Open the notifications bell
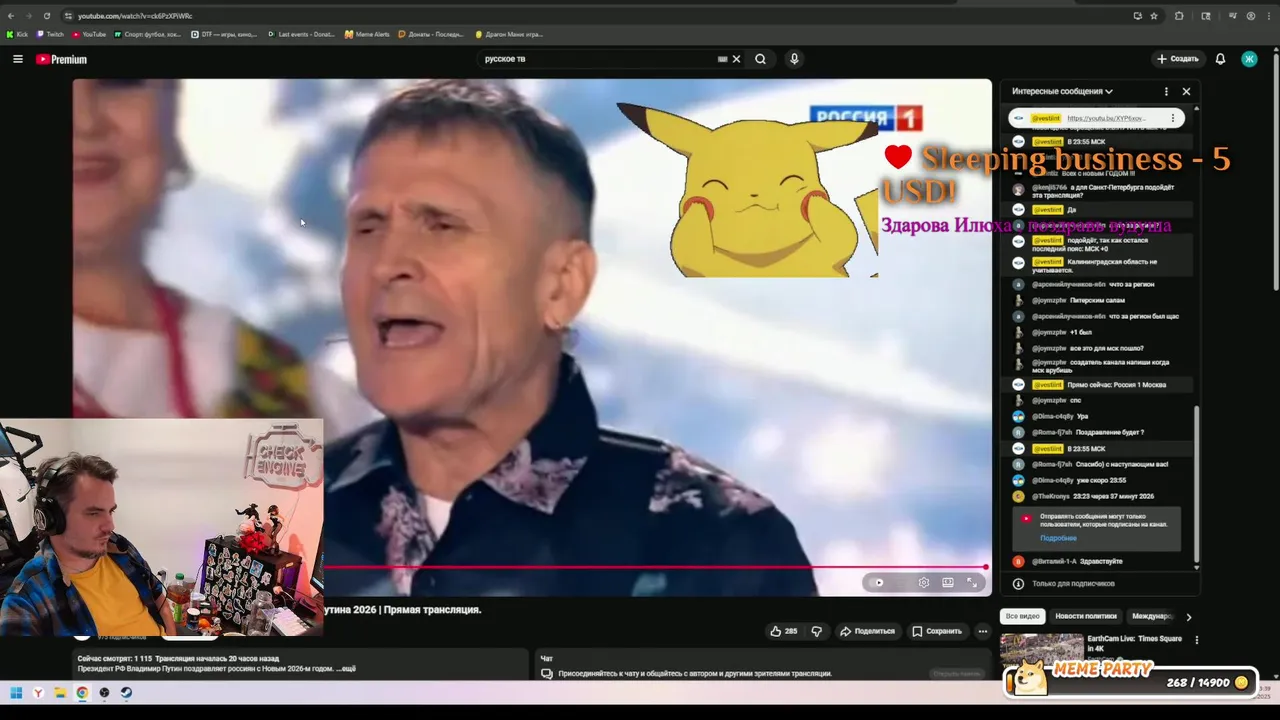Screen dimensions: 1280x720 tap(1220, 59)
